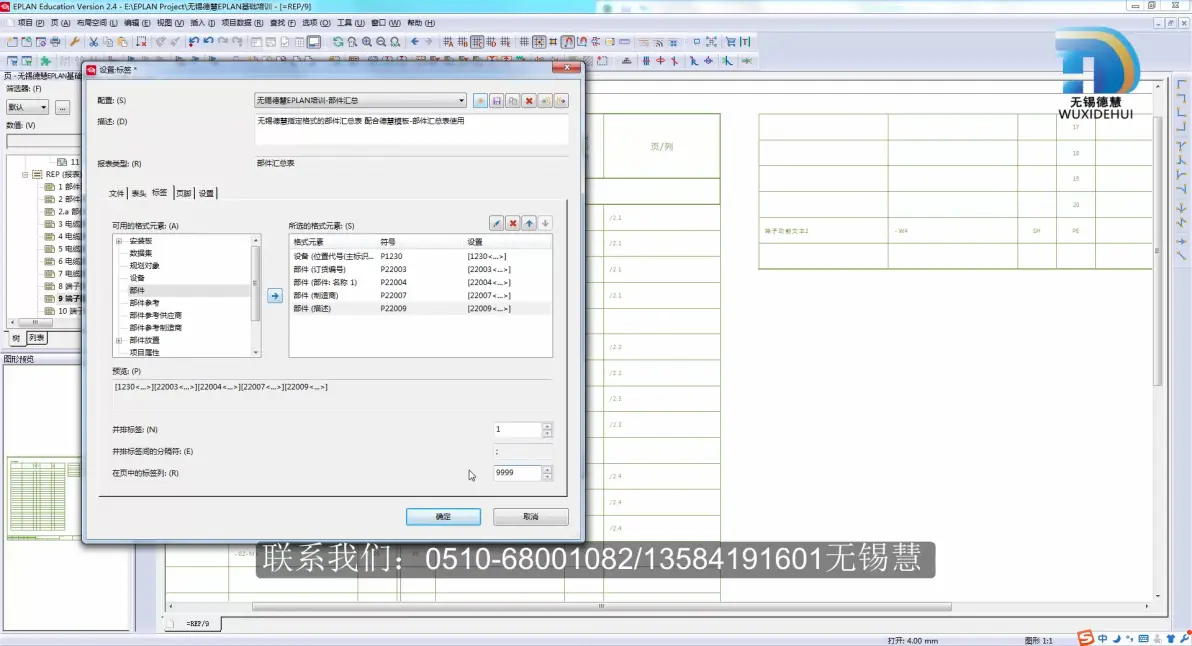The image size is (1192, 646).
Task: Increase the 并排标签 value by one
Action: tap(547, 426)
